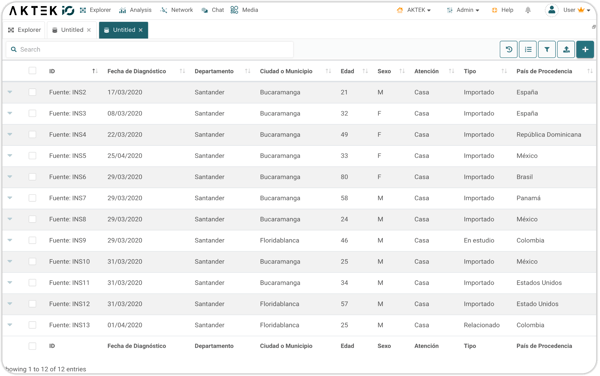Expand row Fuente: INS13
Image resolution: width=600 pixels, height=376 pixels.
click(x=10, y=325)
